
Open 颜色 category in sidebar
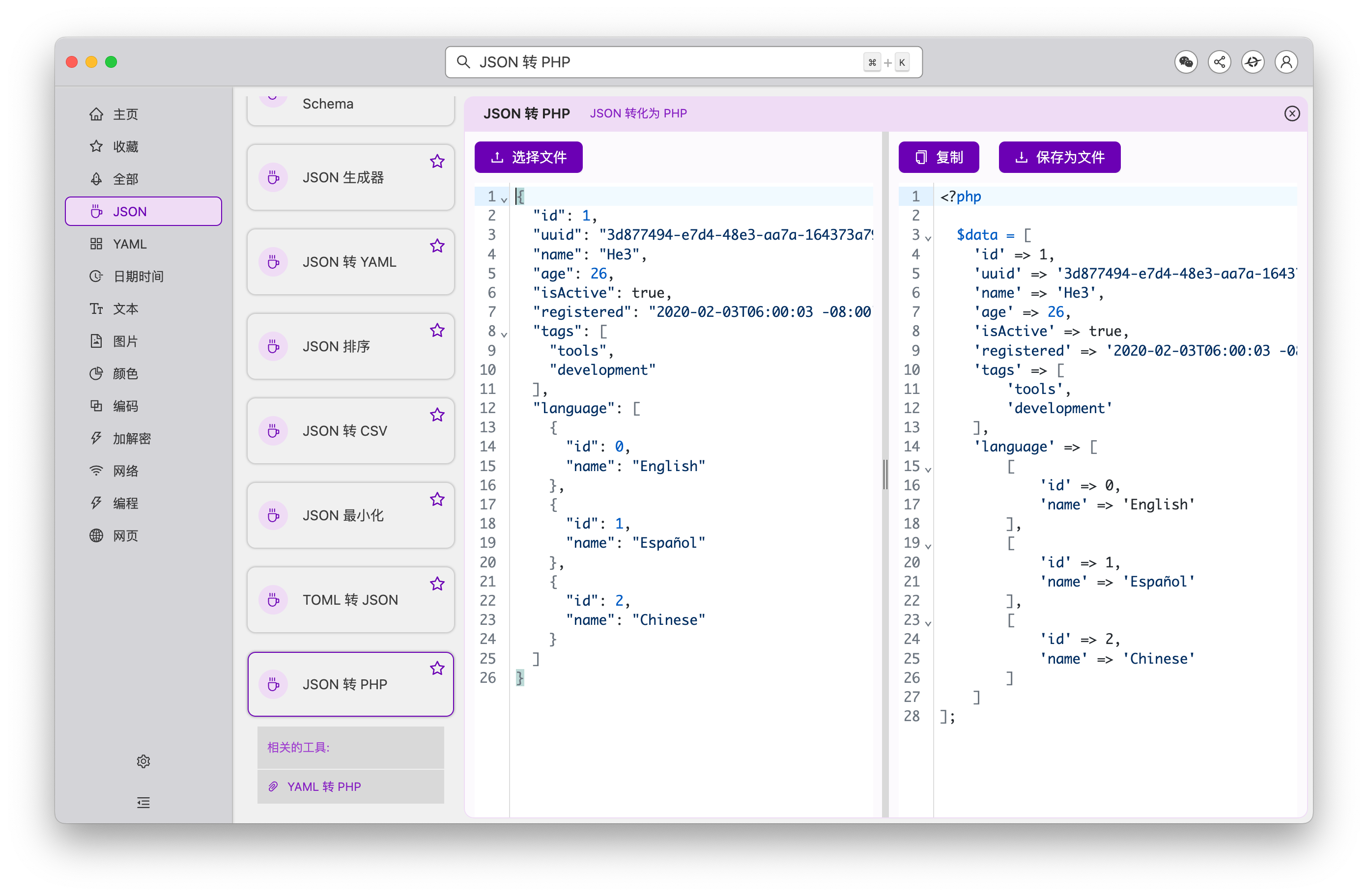(x=143, y=373)
